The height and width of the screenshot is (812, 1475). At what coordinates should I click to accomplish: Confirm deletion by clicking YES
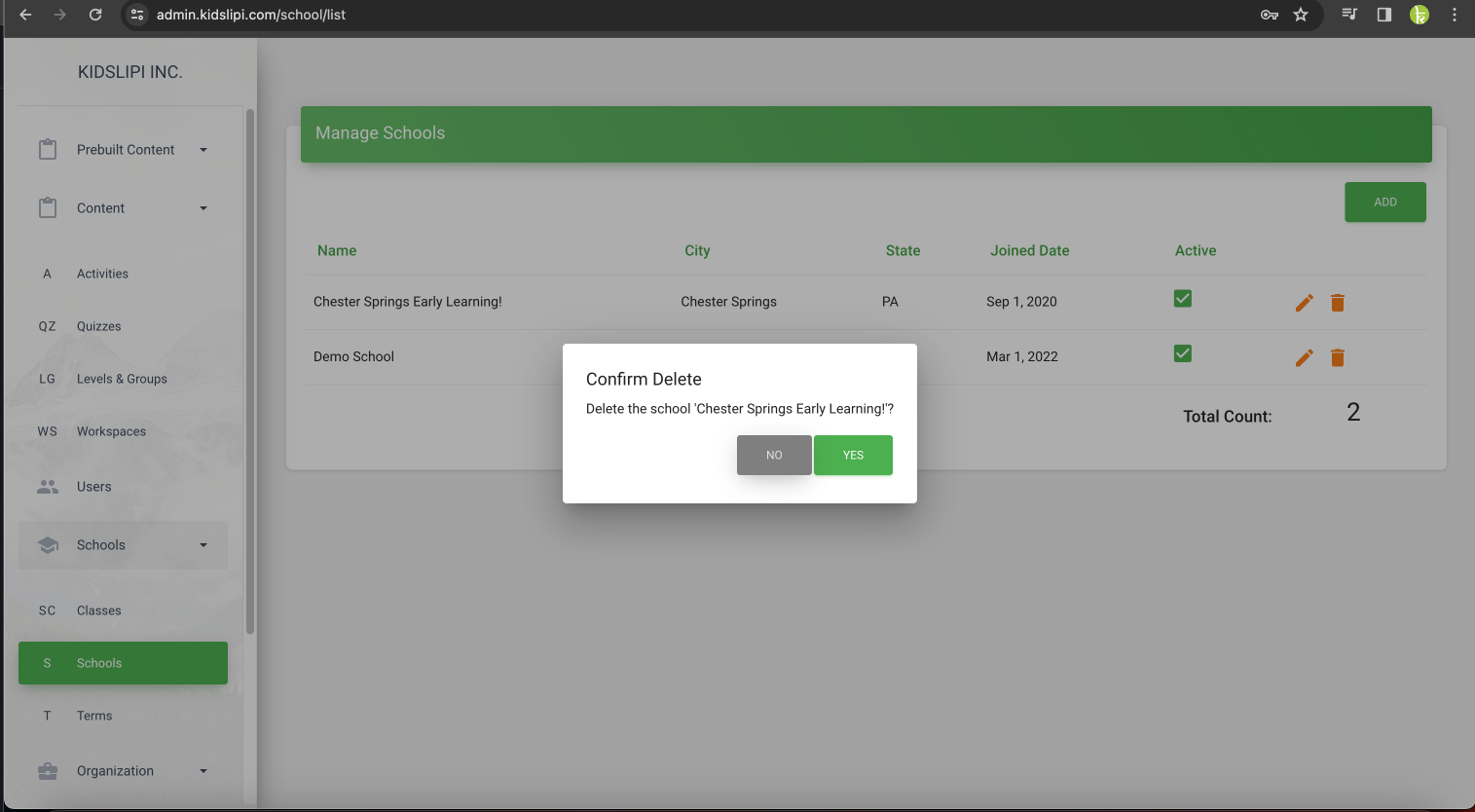point(853,455)
